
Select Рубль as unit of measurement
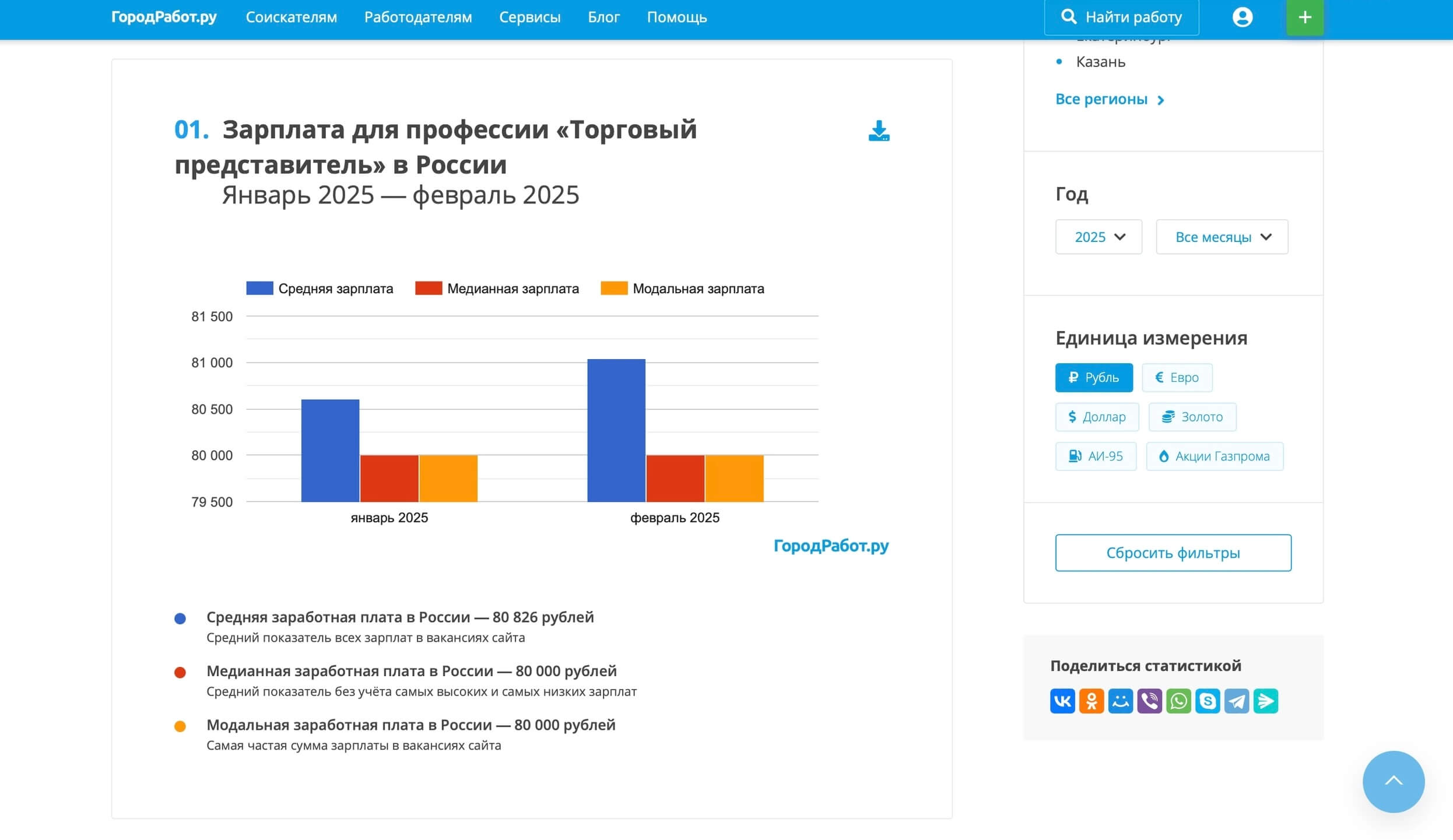1094,378
